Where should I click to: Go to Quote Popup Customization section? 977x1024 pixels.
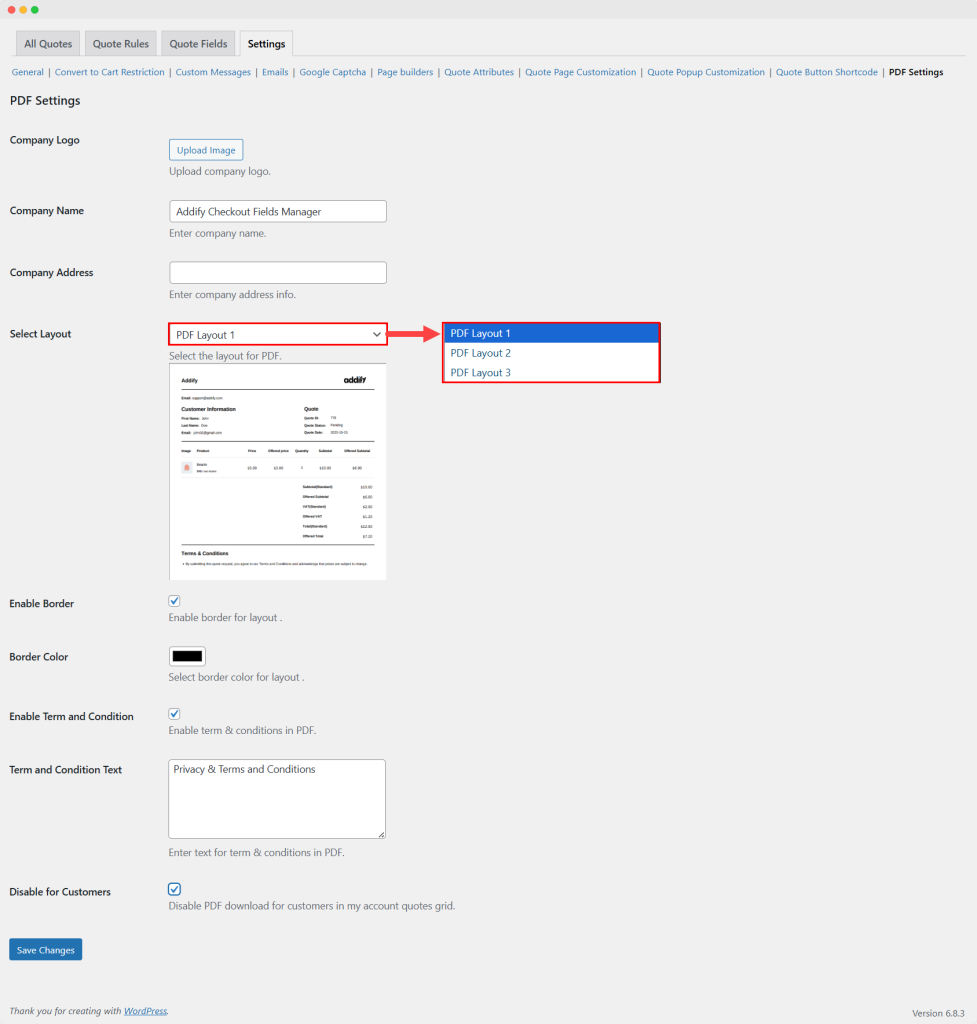click(x=706, y=72)
